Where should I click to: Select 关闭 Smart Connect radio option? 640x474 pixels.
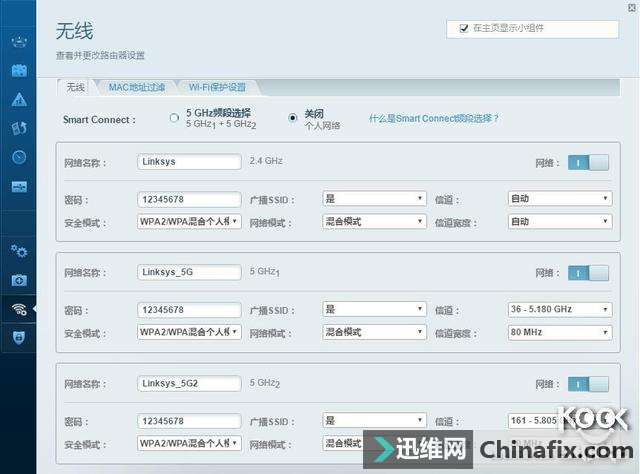[293, 118]
